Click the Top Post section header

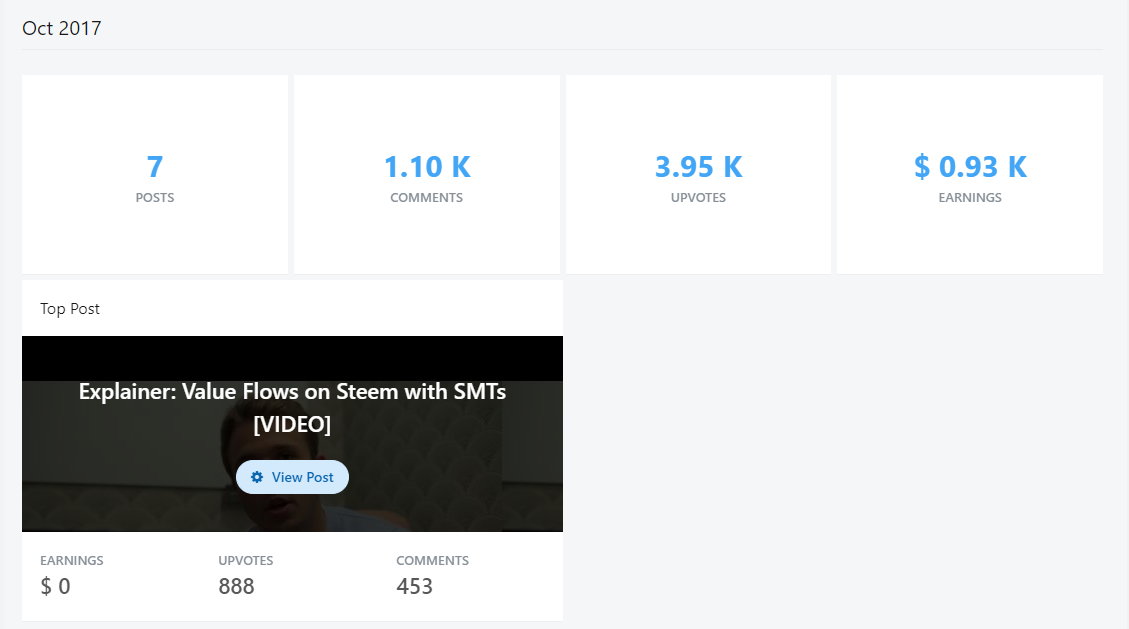pos(70,309)
